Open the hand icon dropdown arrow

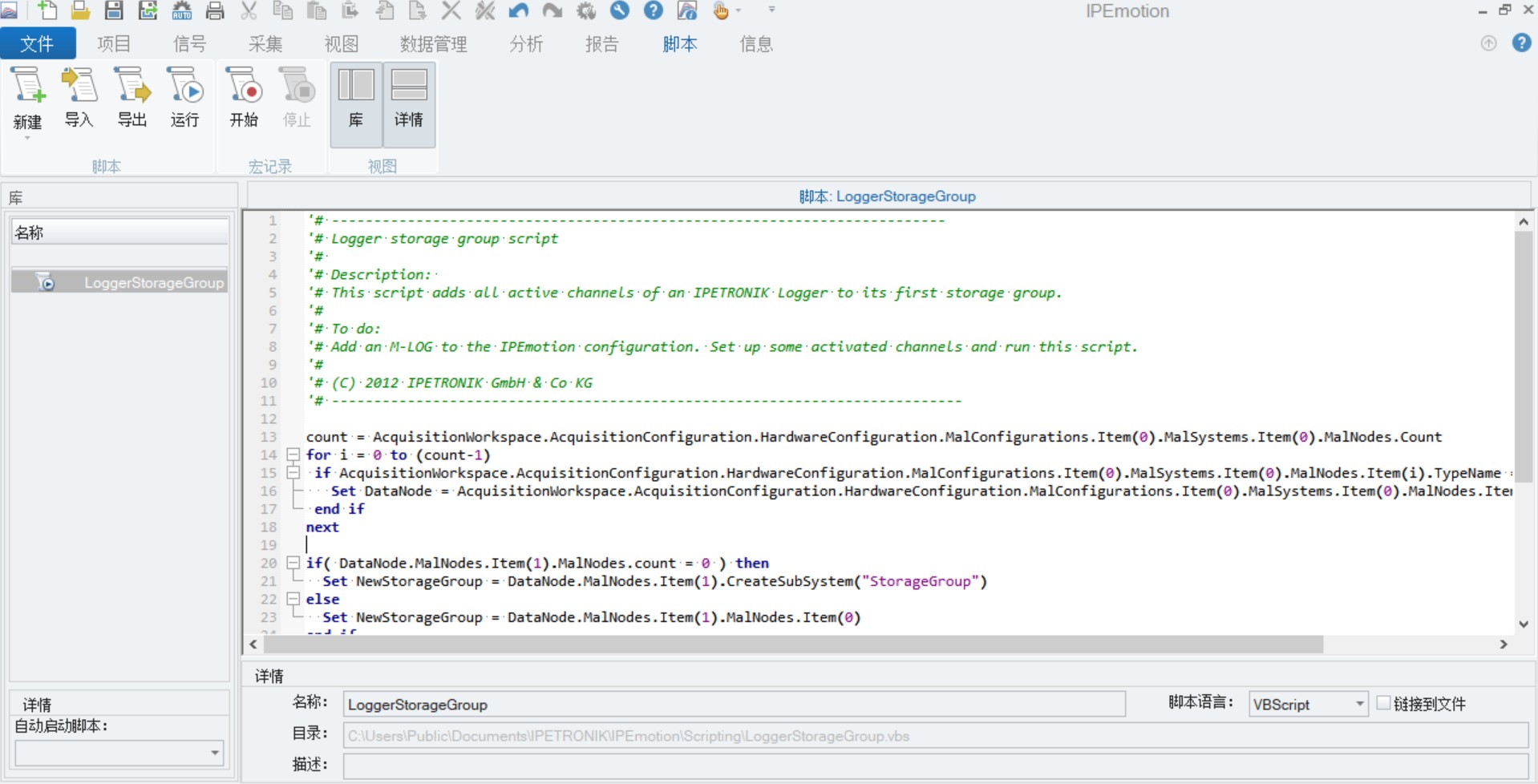pyautogui.click(x=739, y=10)
